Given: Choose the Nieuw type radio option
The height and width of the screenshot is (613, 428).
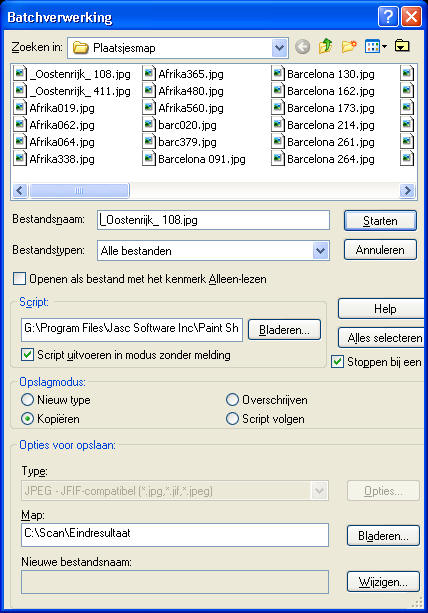Looking at the screenshot, I should pyautogui.click(x=27, y=400).
